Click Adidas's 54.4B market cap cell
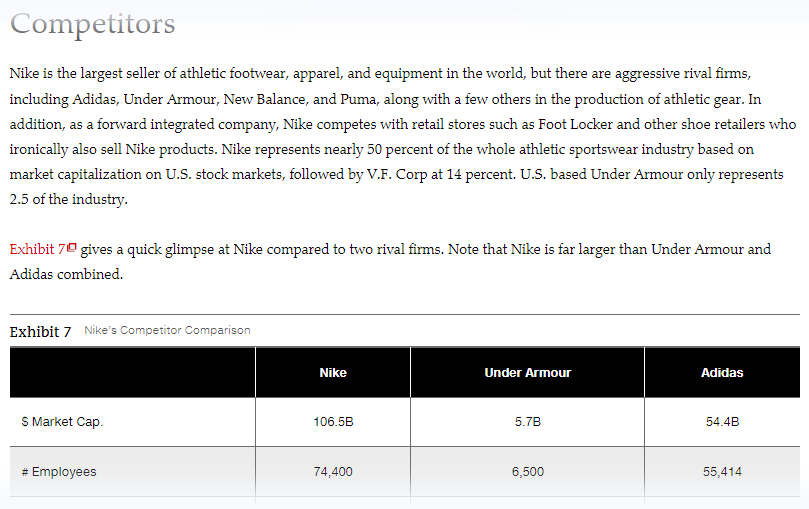 tap(722, 422)
